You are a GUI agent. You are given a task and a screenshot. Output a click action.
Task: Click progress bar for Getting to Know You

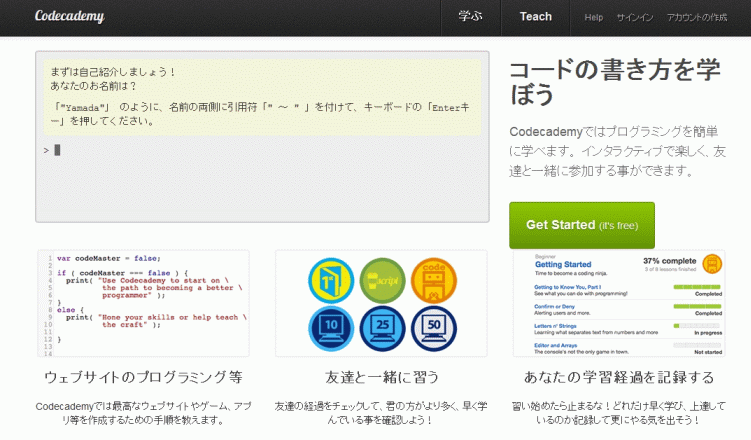(x=697, y=287)
